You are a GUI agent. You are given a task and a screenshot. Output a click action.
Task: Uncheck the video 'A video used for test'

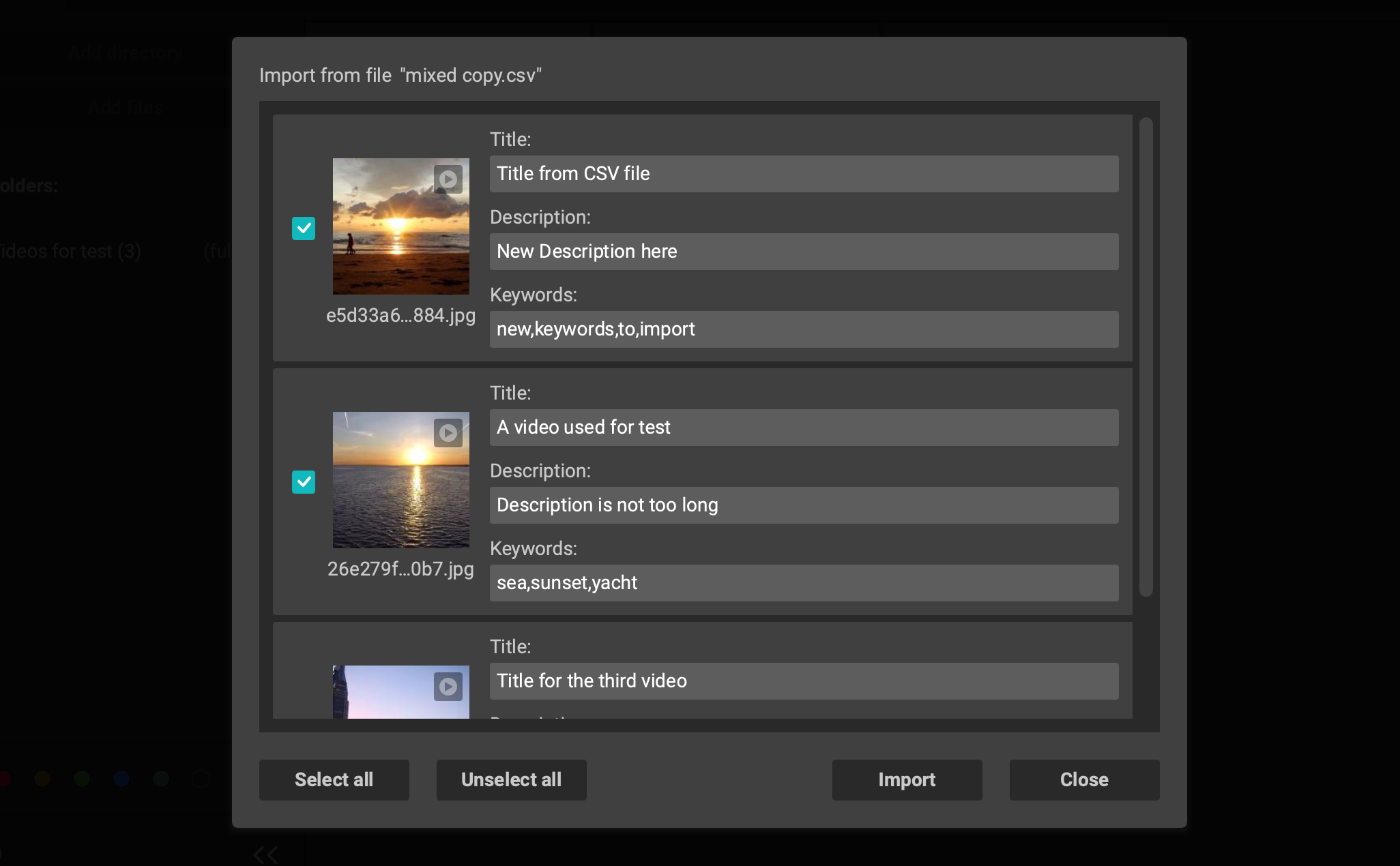pos(304,482)
